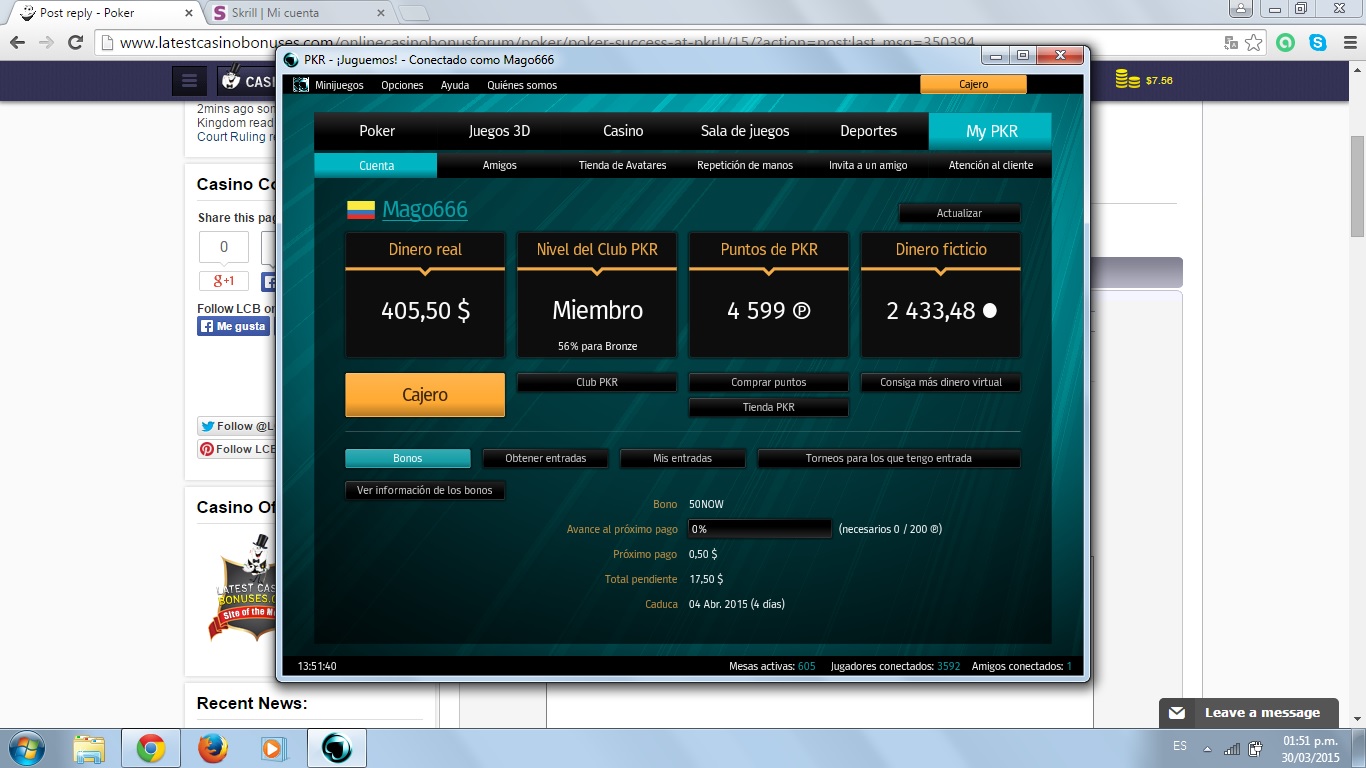This screenshot has height=768, width=1366.
Task: Switch to the PKR app in the taskbar
Action: pos(337,748)
